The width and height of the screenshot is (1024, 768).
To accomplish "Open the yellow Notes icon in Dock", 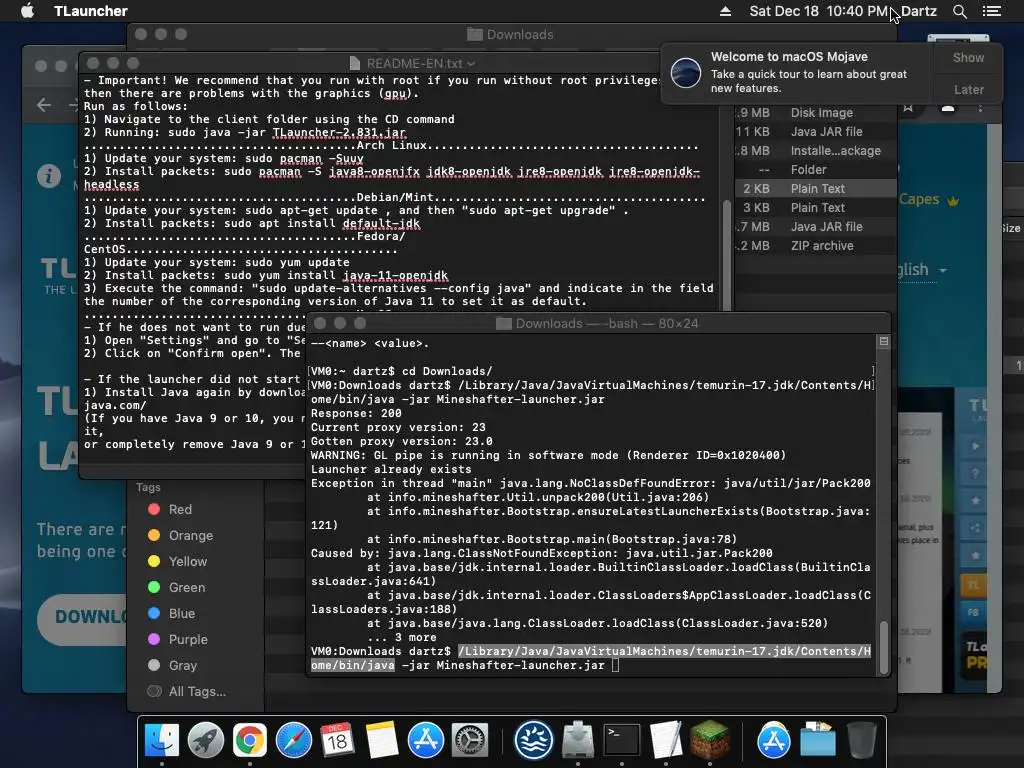I will [x=381, y=741].
